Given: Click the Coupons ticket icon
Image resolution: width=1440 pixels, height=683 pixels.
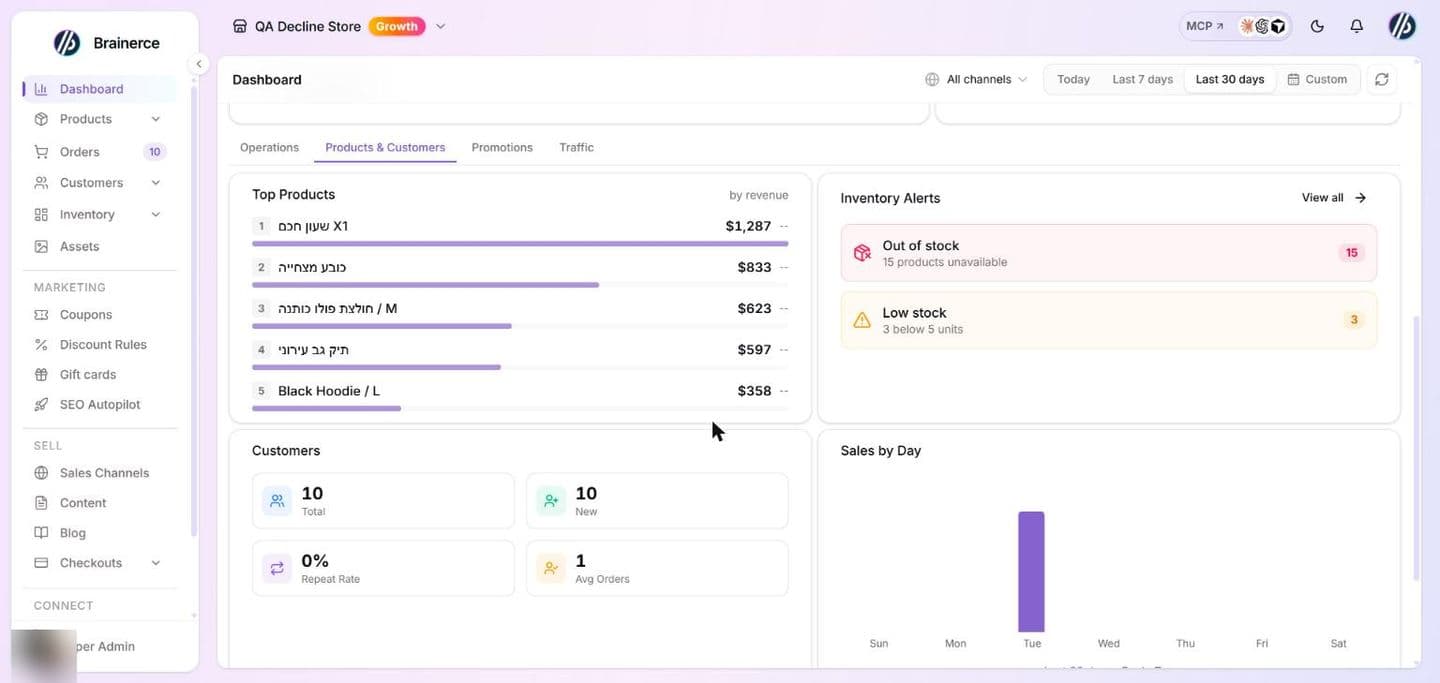Looking at the screenshot, I should click(41, 315).
